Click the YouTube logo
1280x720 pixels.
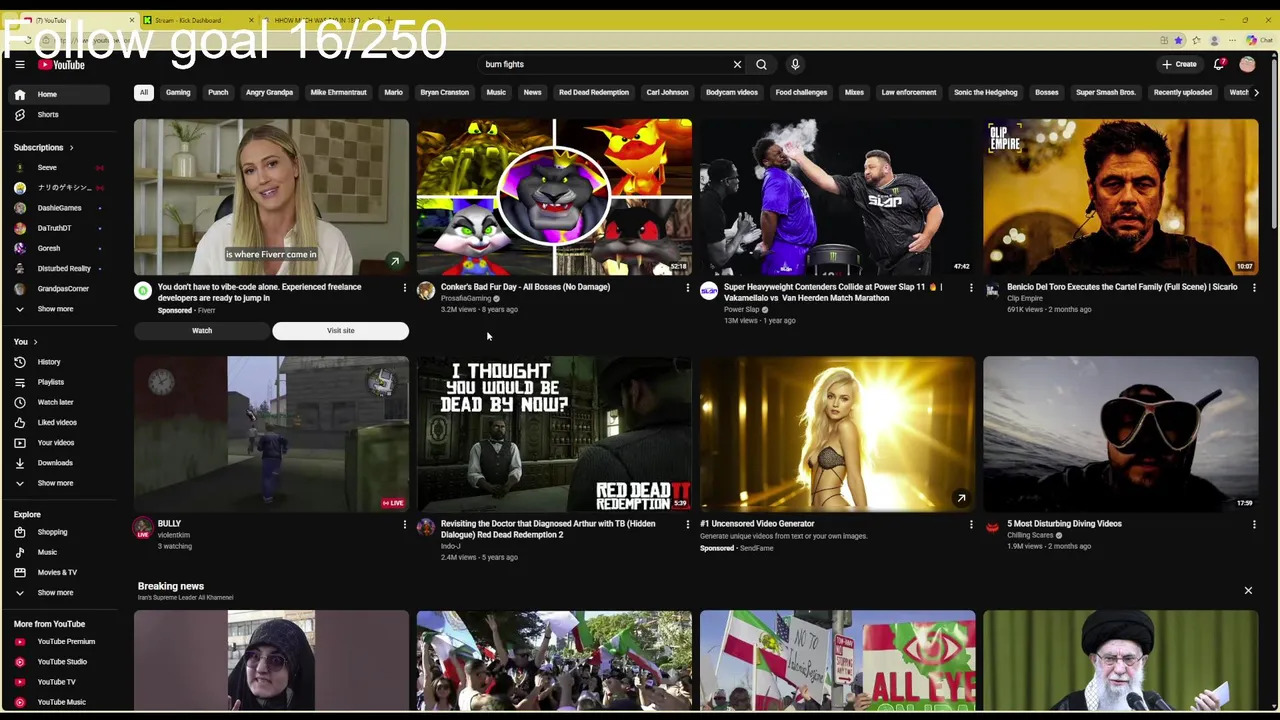pyautogui.click(x=62, y=65)
